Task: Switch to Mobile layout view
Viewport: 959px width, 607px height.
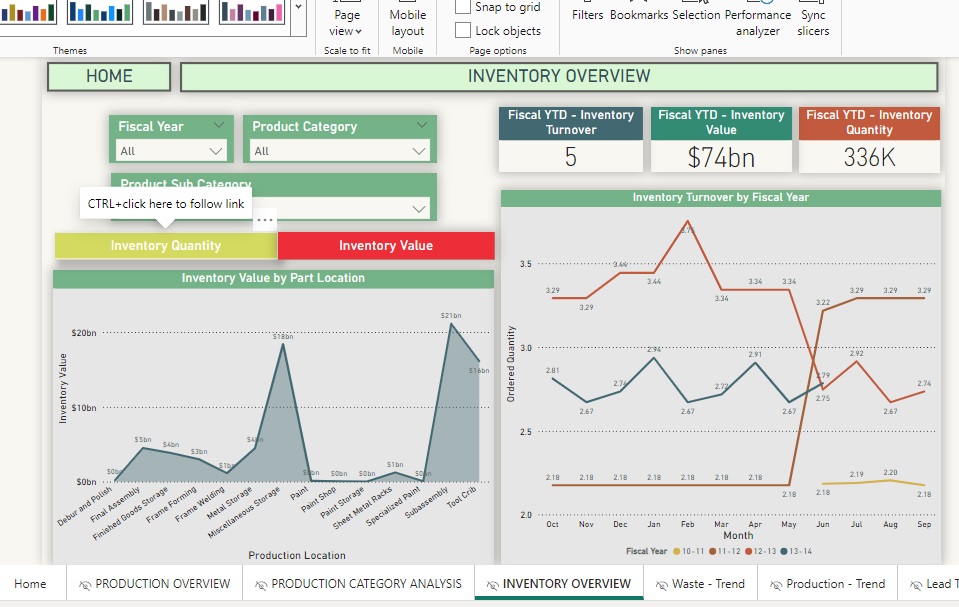Action: (407, 22)
